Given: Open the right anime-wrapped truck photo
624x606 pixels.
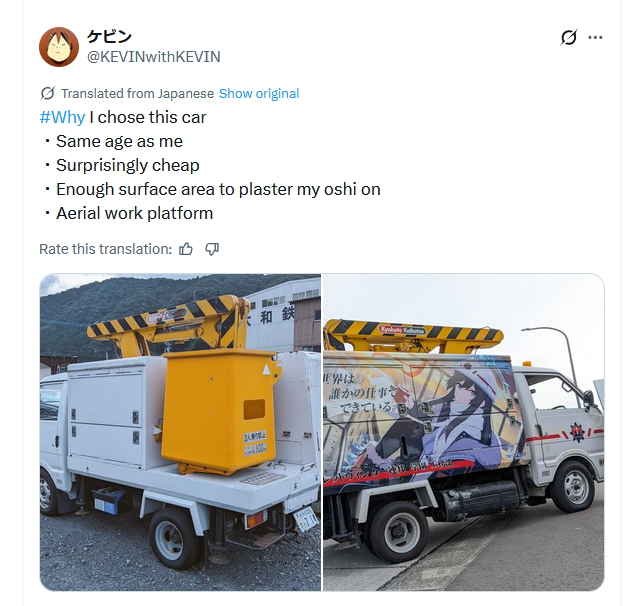Looking at the screenshot, I should 464,432.
